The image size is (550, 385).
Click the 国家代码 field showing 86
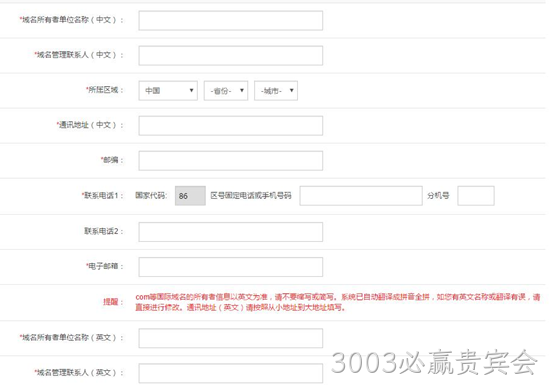click(x=190, y=196)
